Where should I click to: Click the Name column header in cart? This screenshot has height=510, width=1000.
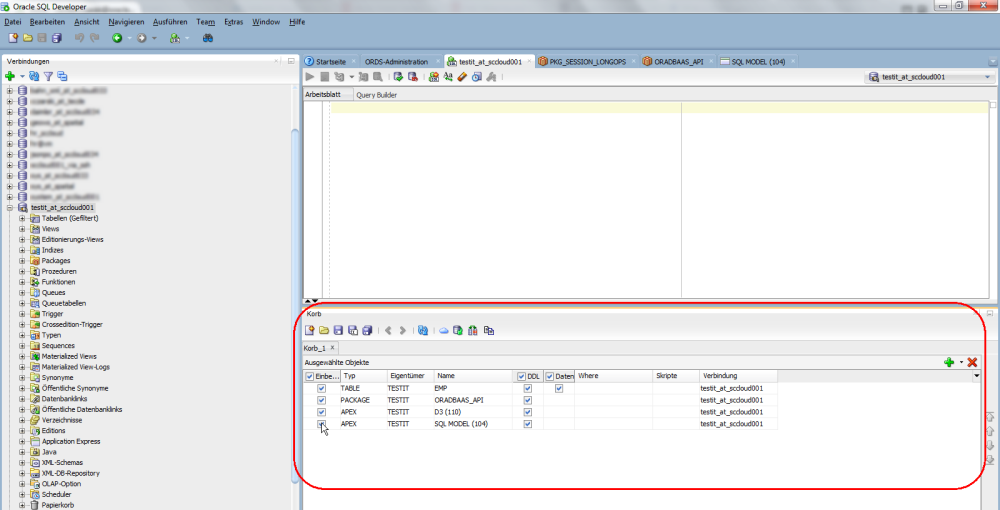473,376
